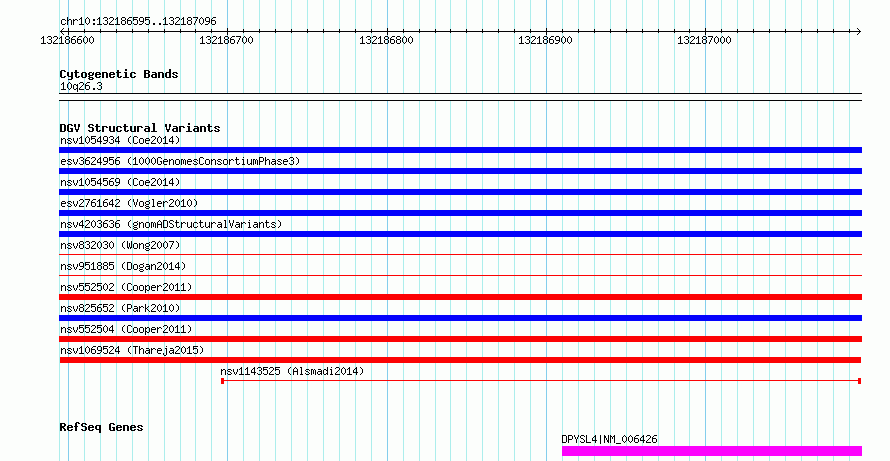Click the chr10:132186595..132187096 region label
The image size is (890, 461).
click(138, 22)
